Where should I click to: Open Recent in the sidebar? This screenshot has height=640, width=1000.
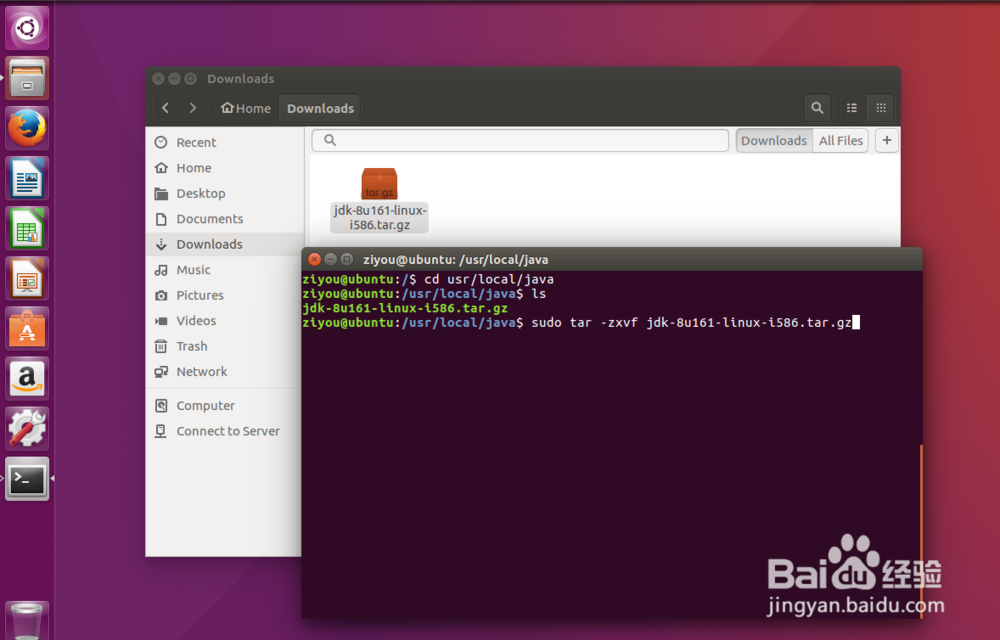(224, 142)
